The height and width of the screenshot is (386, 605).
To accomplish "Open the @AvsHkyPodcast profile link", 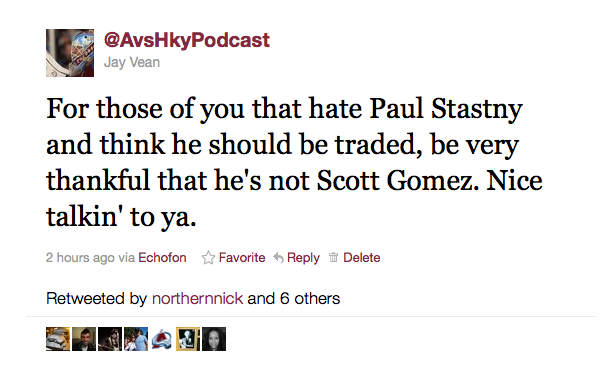I will (x=187, y=41).
